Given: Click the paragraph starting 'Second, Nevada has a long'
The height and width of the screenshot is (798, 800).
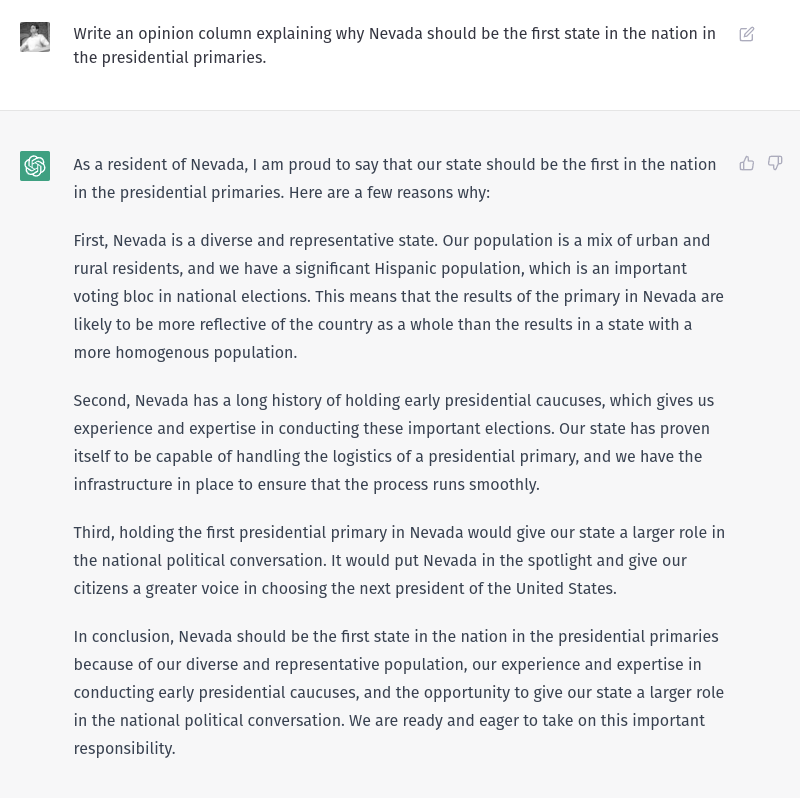Looking at the screenshot, I should coord(394,442).
